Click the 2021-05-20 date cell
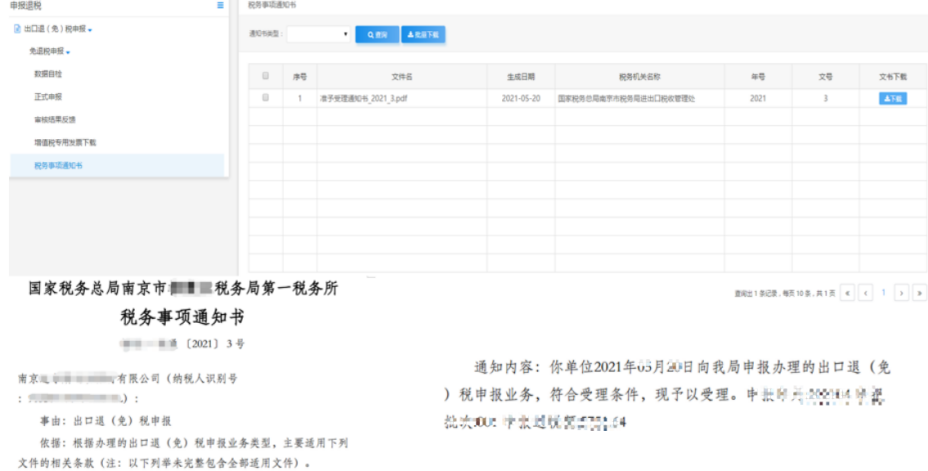 pos(521,99)
